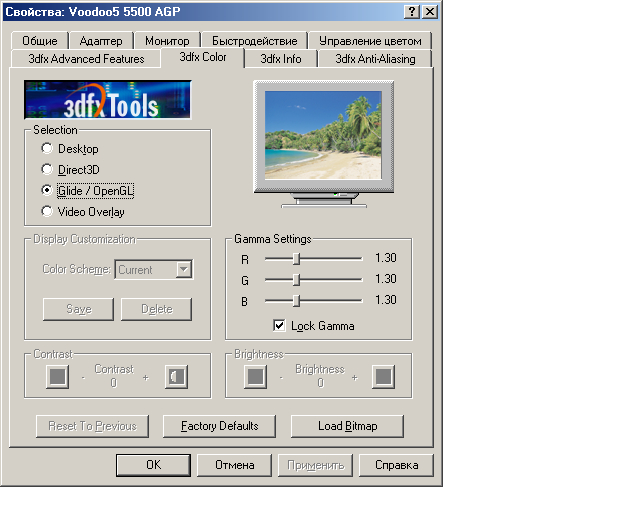The height and width of the screenshot is (512, 640).
Task: Open the Color Scheme dropdown arrow
Action: (x=184, y=269)
